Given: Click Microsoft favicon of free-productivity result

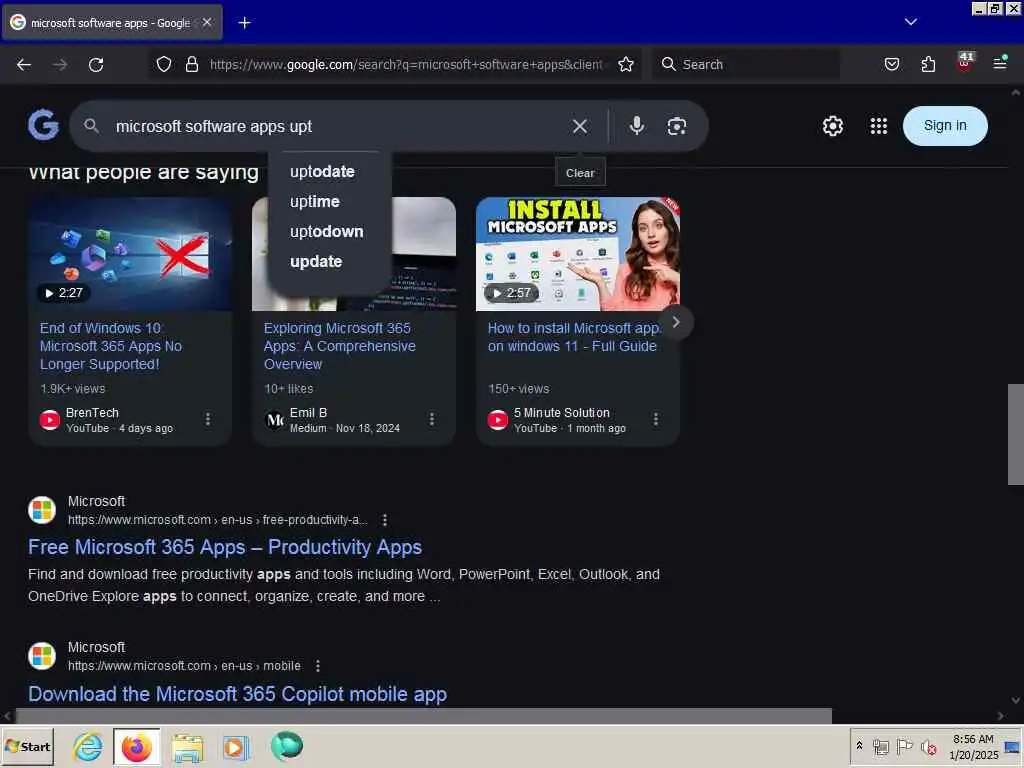Looking at the screenshot, I should click(x=42, y=510).
